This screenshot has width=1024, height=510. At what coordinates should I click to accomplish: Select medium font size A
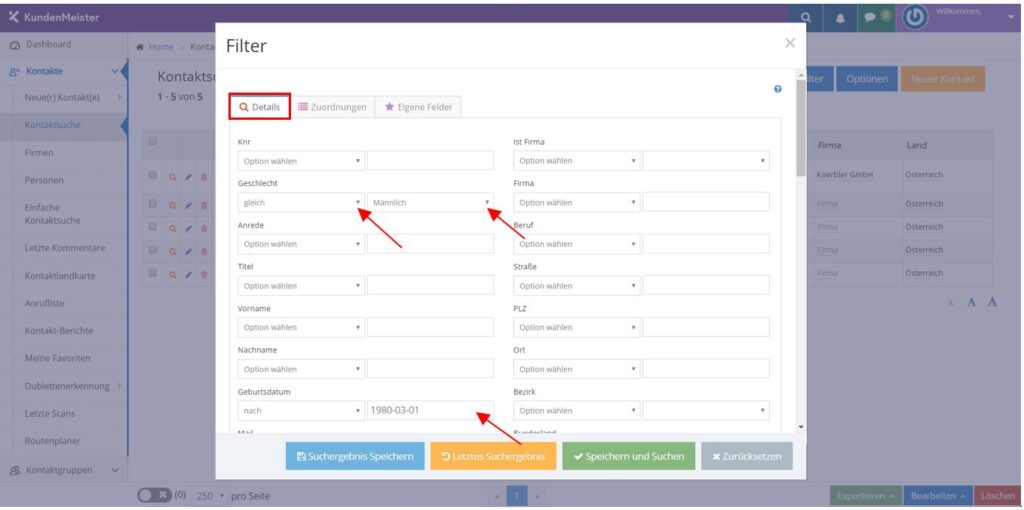971,302
